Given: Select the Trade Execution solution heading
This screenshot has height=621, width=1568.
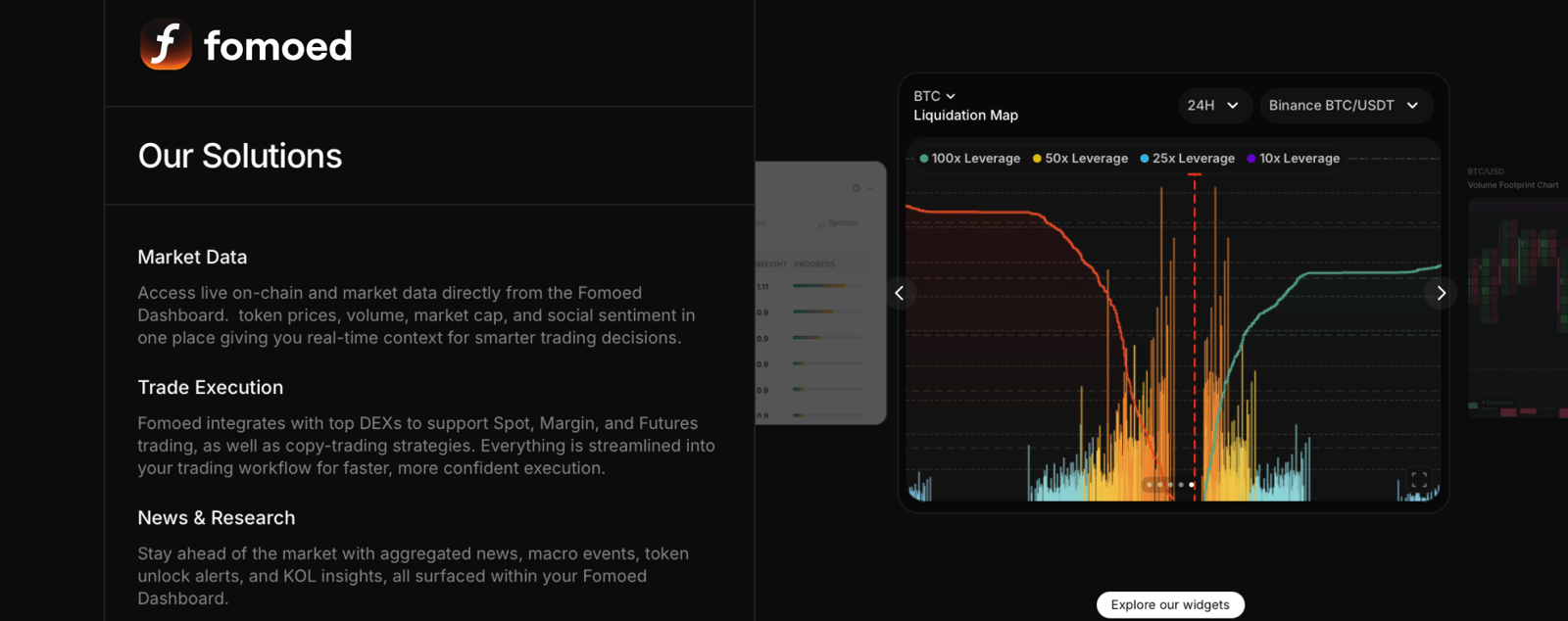Looking at the screenshot, I should pyautogui.click(x=210, y=387).
